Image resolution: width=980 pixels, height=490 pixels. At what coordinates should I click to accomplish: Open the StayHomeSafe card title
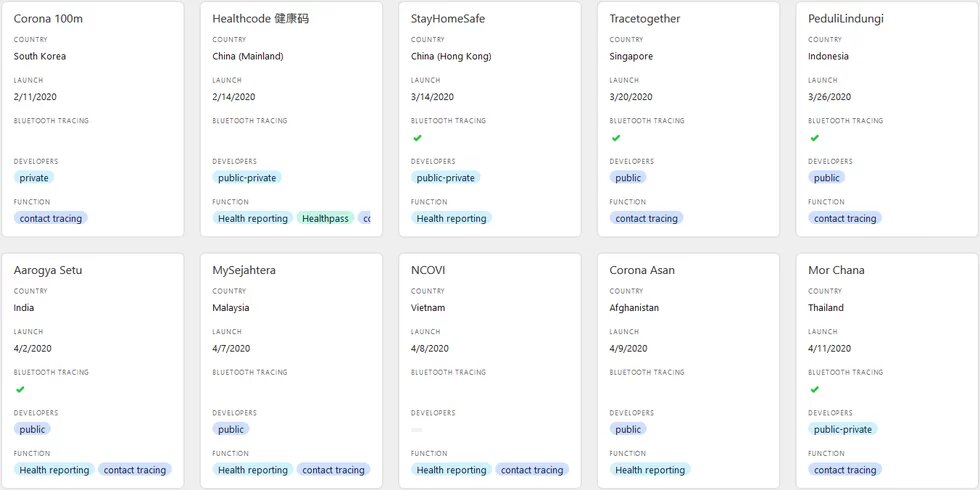point(448,19)
